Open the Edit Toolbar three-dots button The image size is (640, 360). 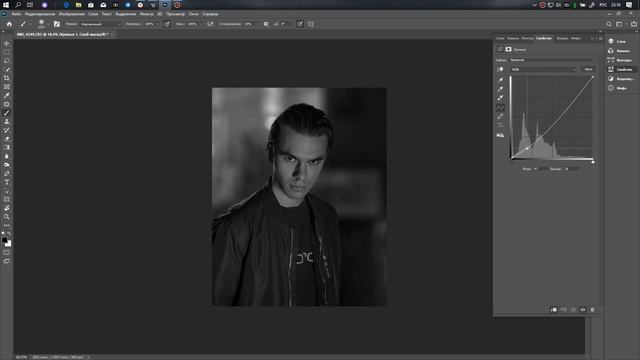click(7, 225)
